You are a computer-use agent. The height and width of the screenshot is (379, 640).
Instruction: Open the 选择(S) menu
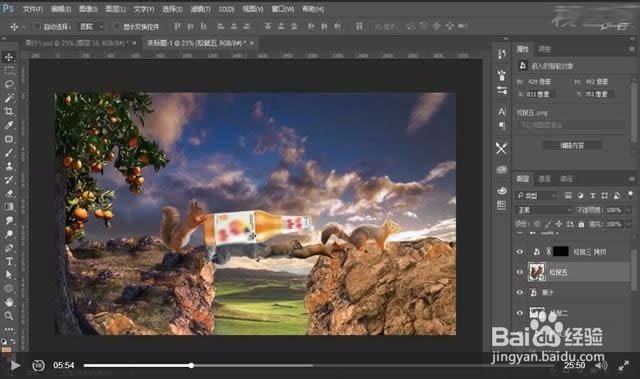coord(172,9)
